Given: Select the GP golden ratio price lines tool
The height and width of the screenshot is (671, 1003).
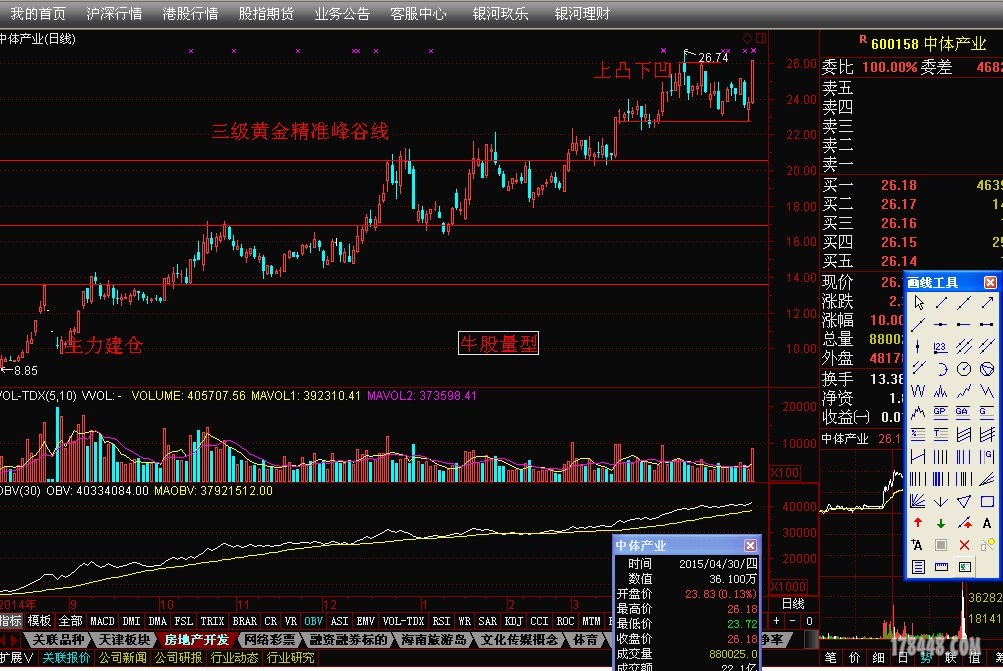Looking at the screenshot, I should pos(940,413).
